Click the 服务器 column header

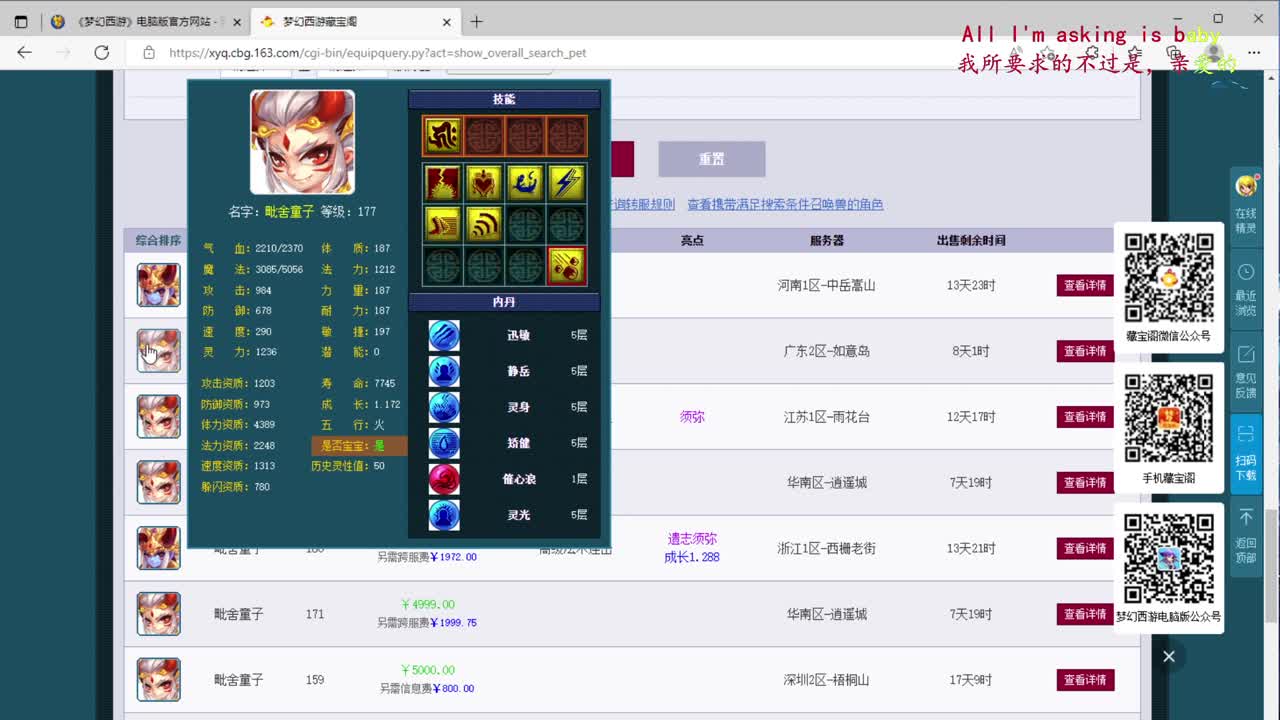pos(827,240)
